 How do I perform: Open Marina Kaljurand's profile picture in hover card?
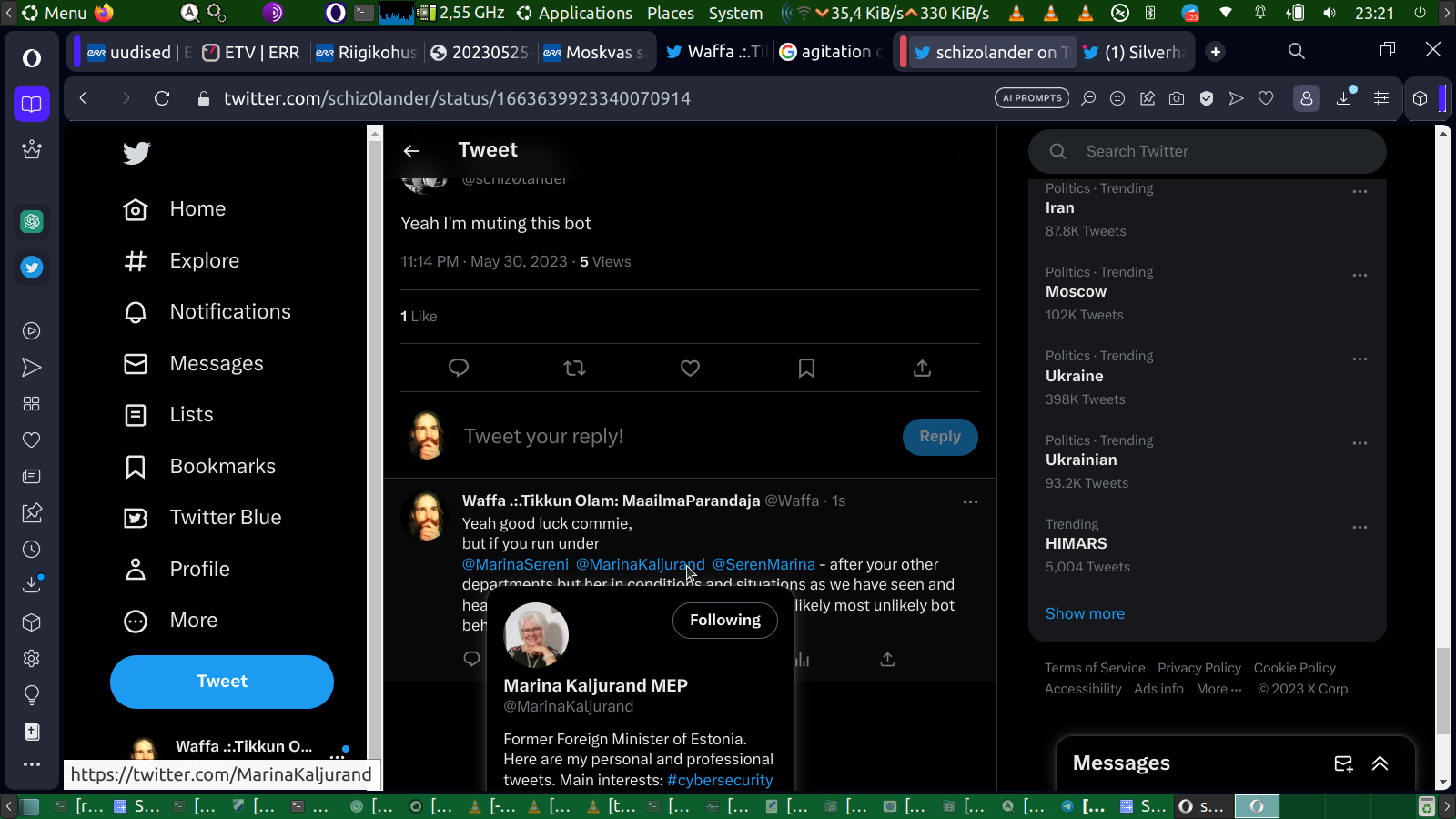click(x=536, y=634)
